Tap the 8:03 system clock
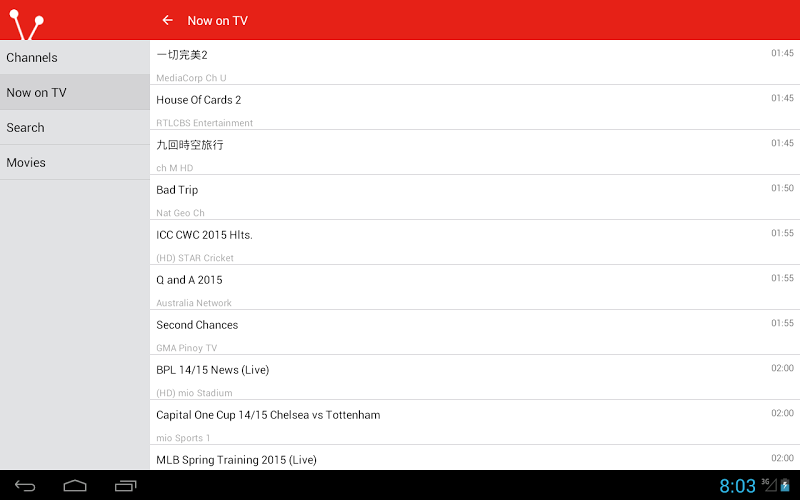800x500 pixels. tap(737, 486)
